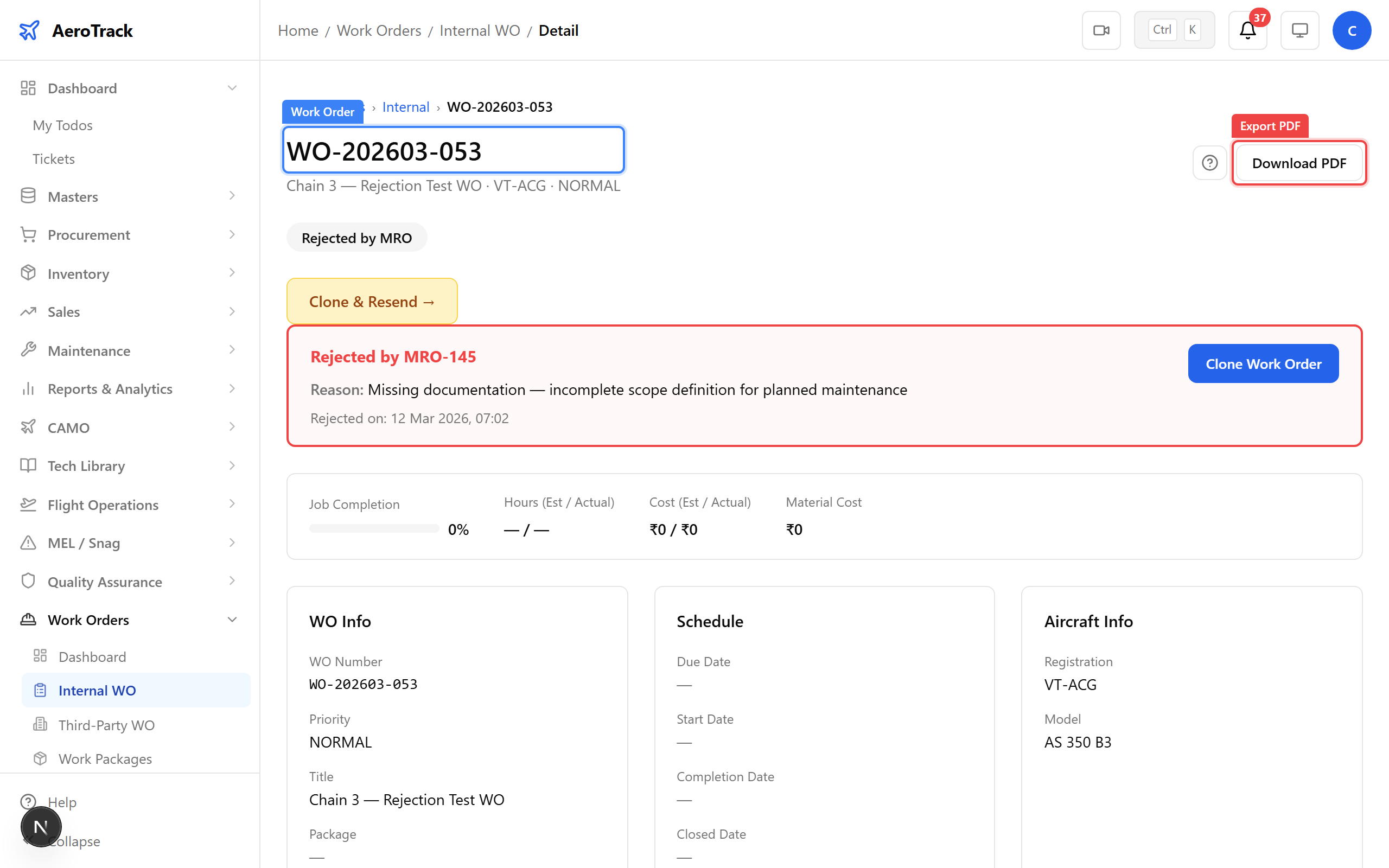The width and height of the screenshot is (1389, 868).
Task: Click the video camera icon in header
Action: click(x=1101, y=30)
